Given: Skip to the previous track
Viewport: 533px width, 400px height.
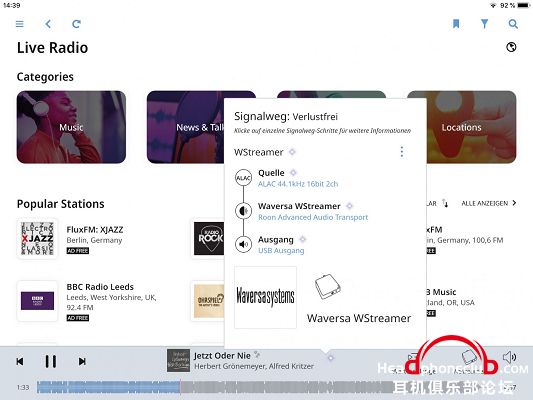Looking at the screenshot, I should pos(20,362).
